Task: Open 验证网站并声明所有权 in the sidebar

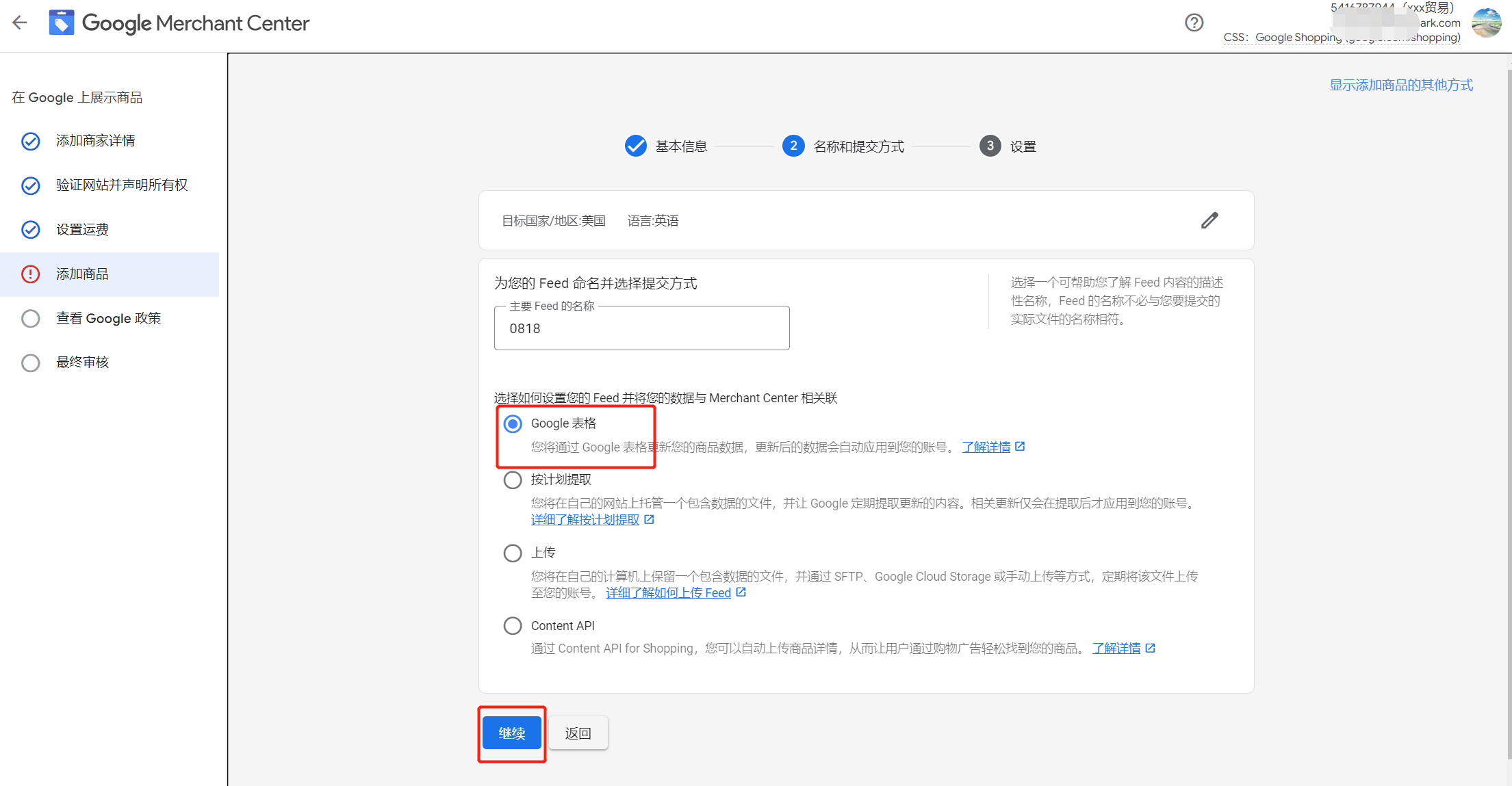Action: [x=110, y=185]
